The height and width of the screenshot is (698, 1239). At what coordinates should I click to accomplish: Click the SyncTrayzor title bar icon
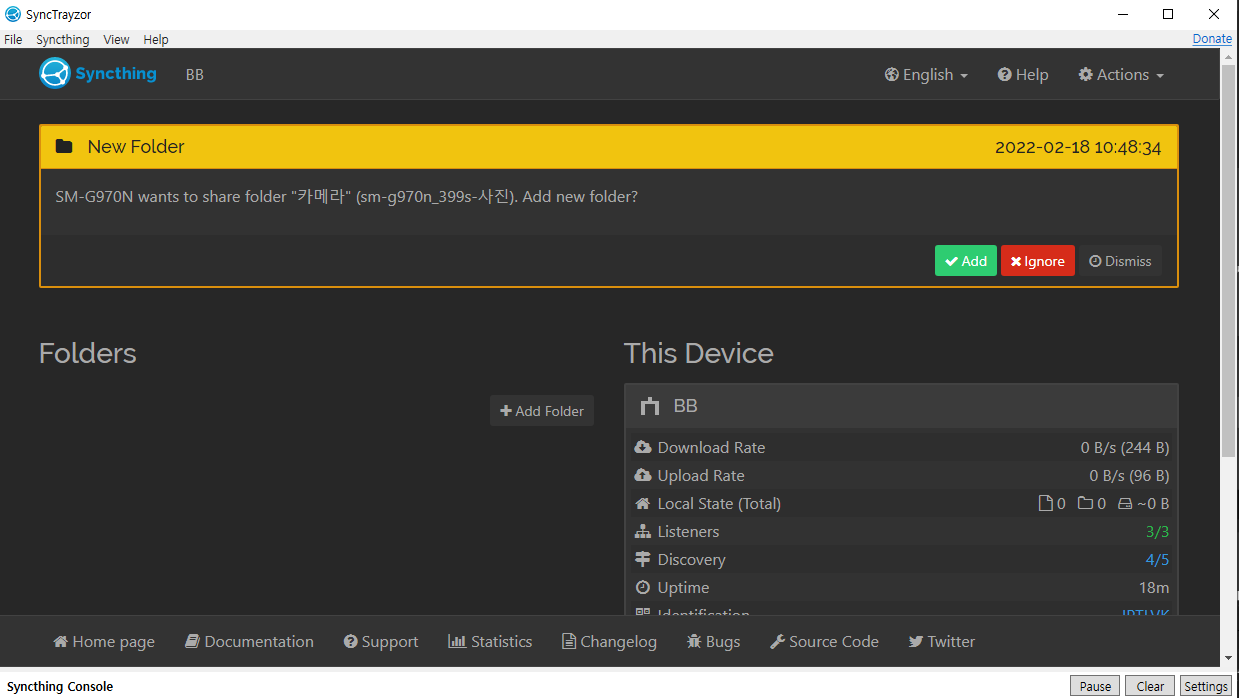pos(13,14)
